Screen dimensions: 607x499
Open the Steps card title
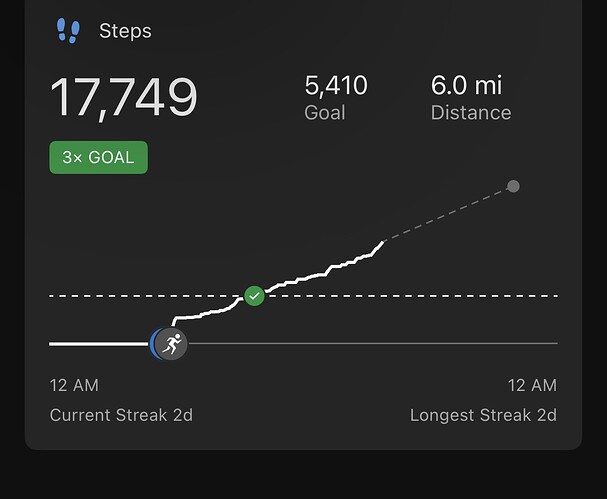coord(125,31)
